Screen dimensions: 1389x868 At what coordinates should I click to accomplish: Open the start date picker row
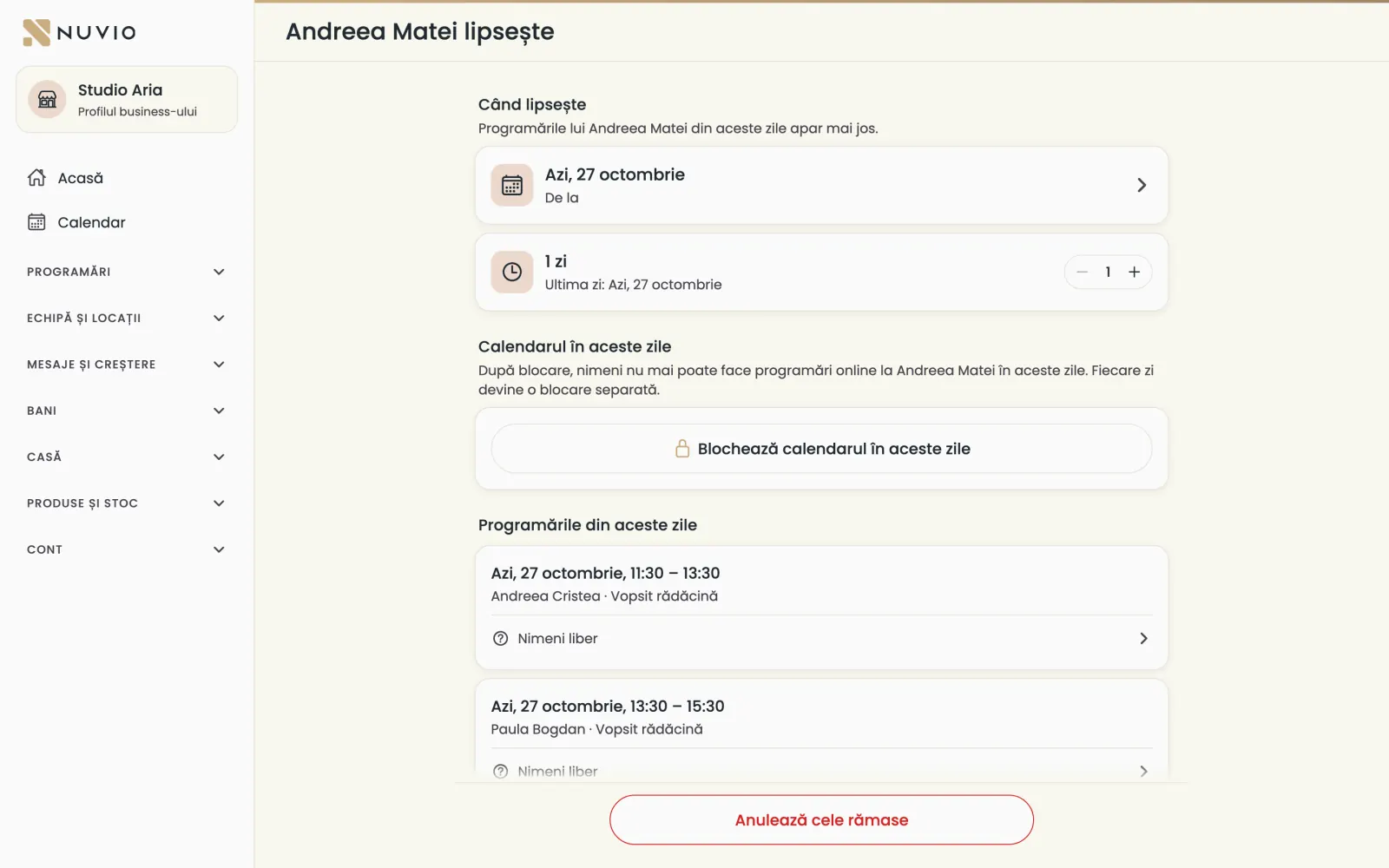click(821, 185)
